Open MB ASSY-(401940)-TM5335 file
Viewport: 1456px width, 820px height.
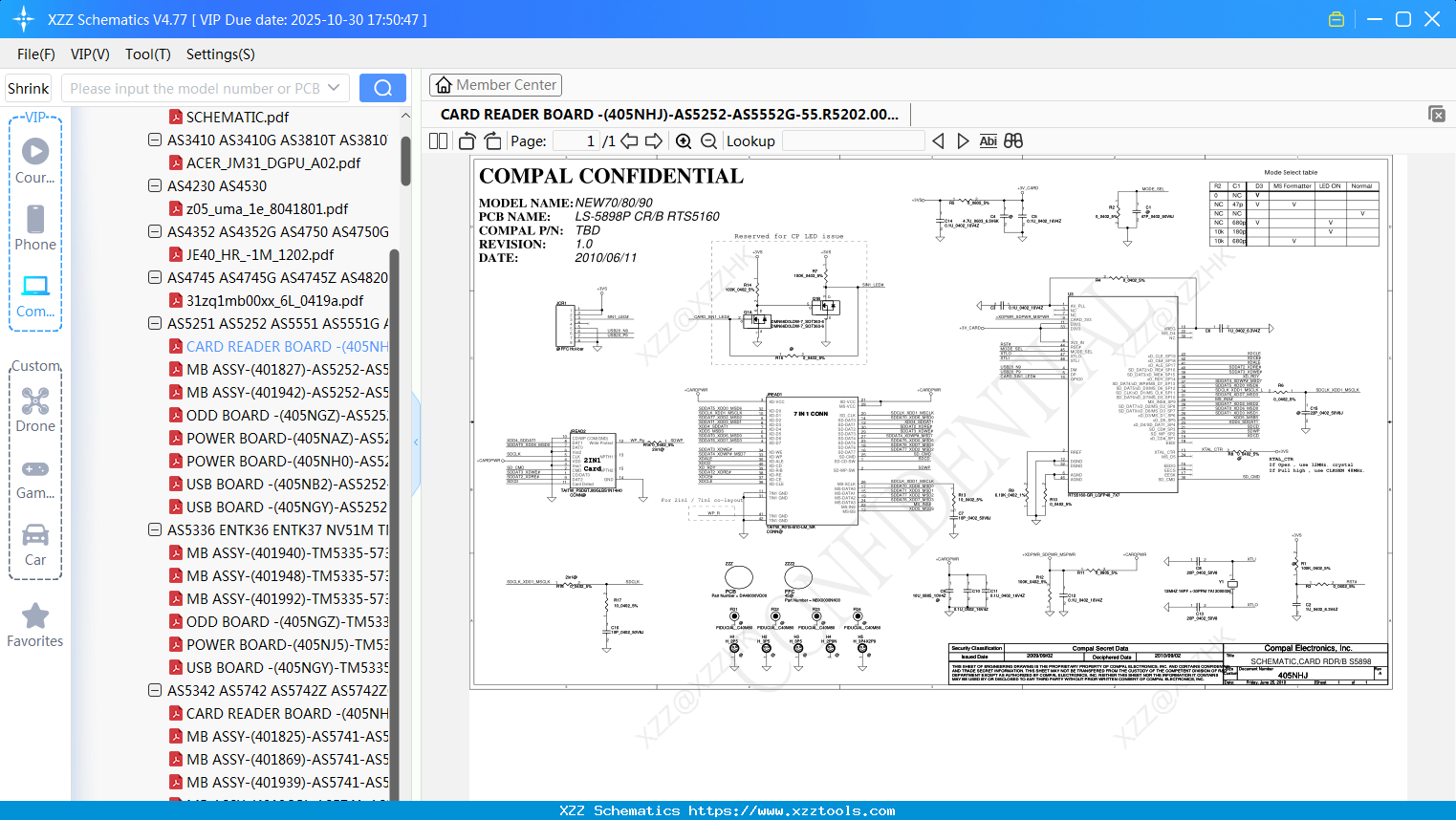[x=278, y=552]
